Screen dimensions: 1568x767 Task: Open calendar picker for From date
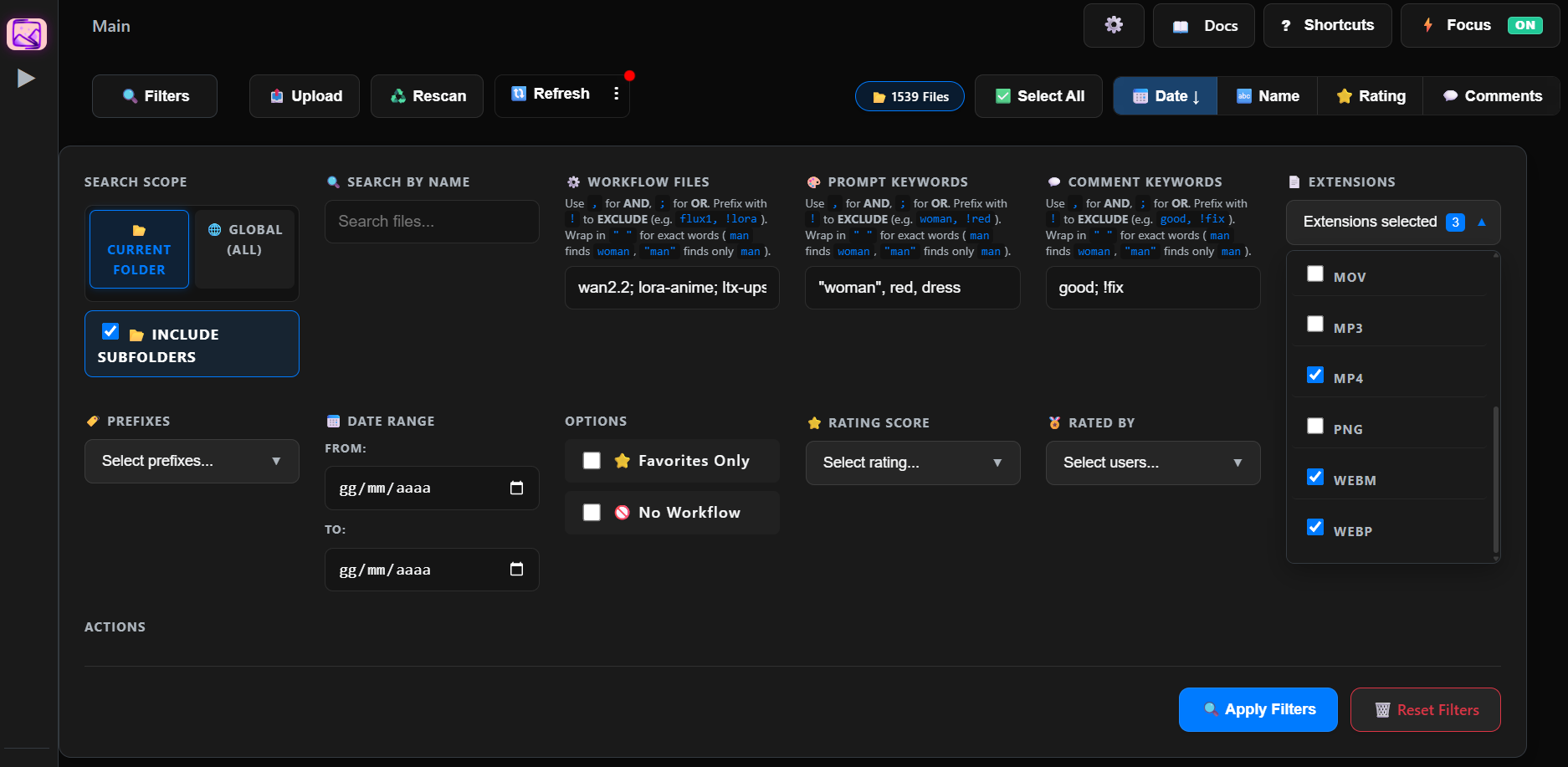pos(516,488)
